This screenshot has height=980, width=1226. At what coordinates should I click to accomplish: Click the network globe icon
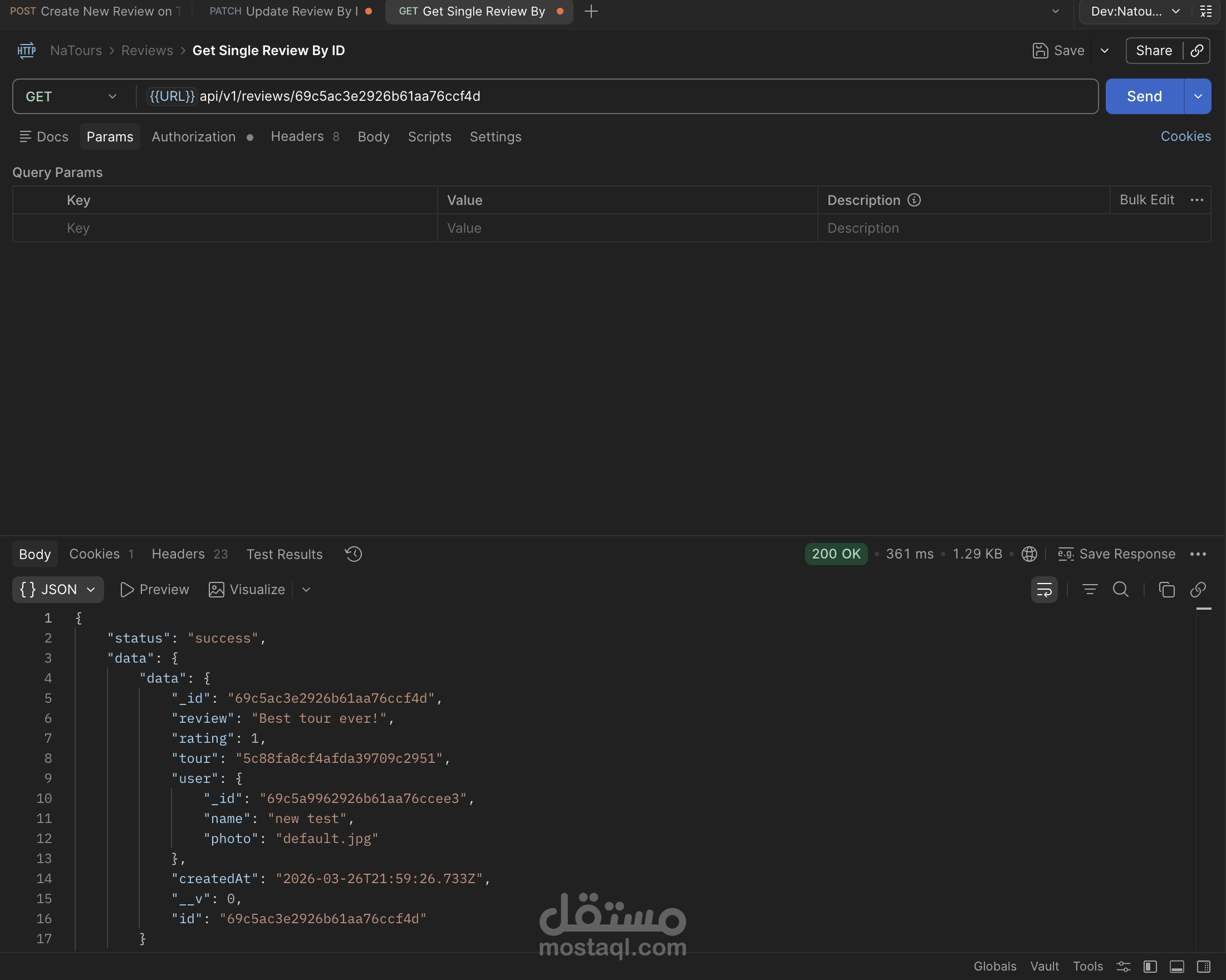tap(1029, 554)
